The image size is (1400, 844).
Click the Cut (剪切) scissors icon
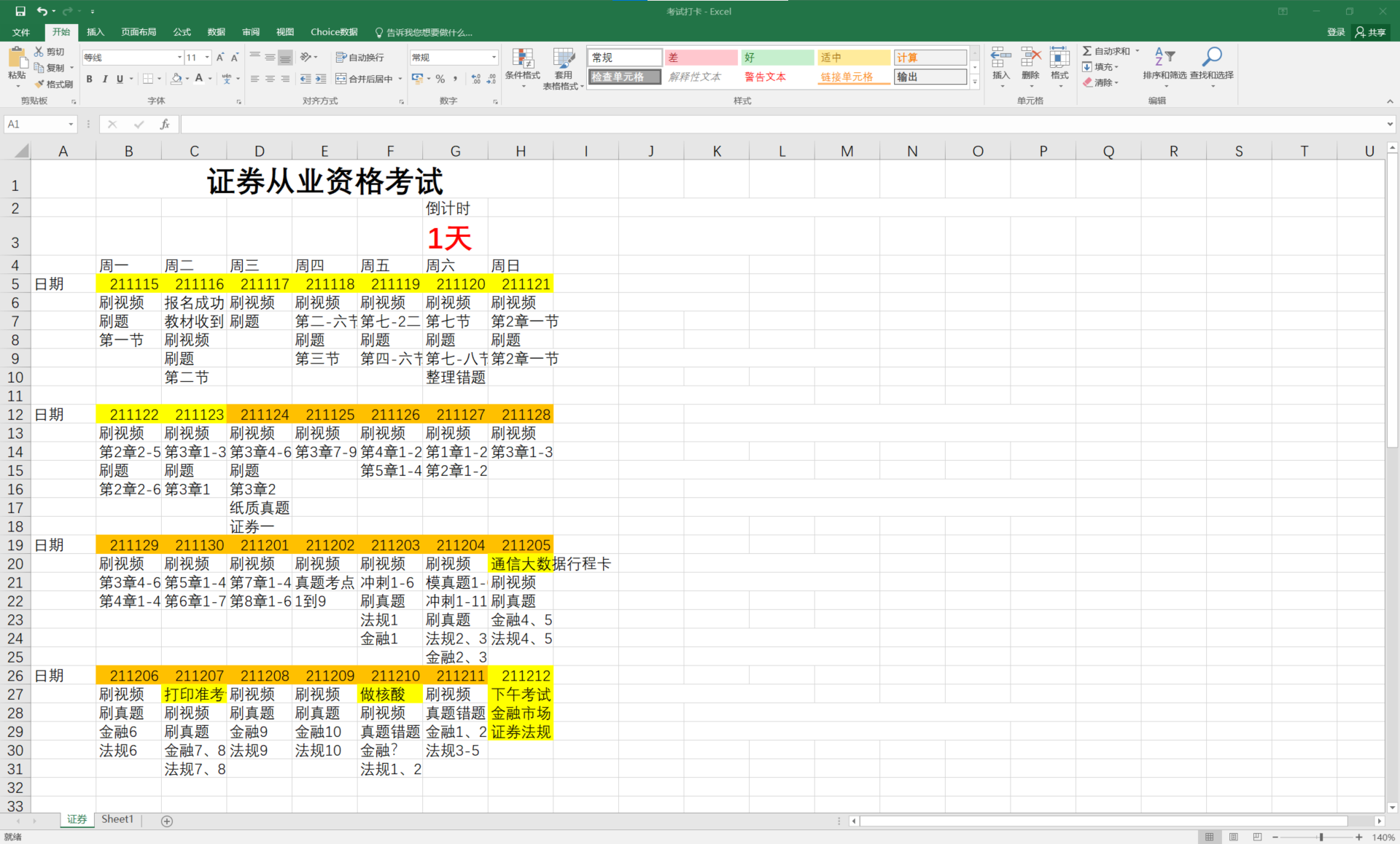coord(39,52)
